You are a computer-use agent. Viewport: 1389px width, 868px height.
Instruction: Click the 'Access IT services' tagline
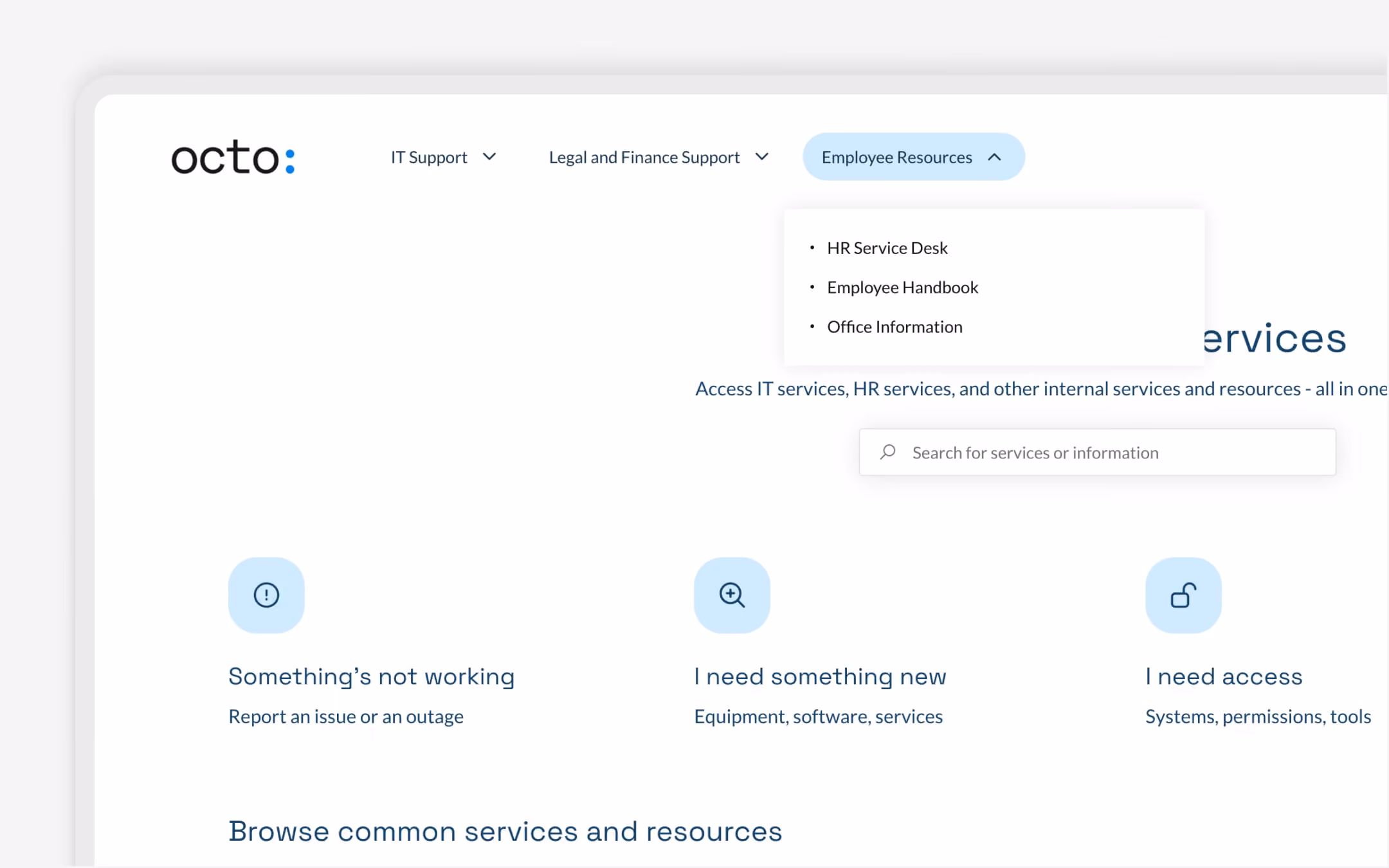(x=1042, y=389)
